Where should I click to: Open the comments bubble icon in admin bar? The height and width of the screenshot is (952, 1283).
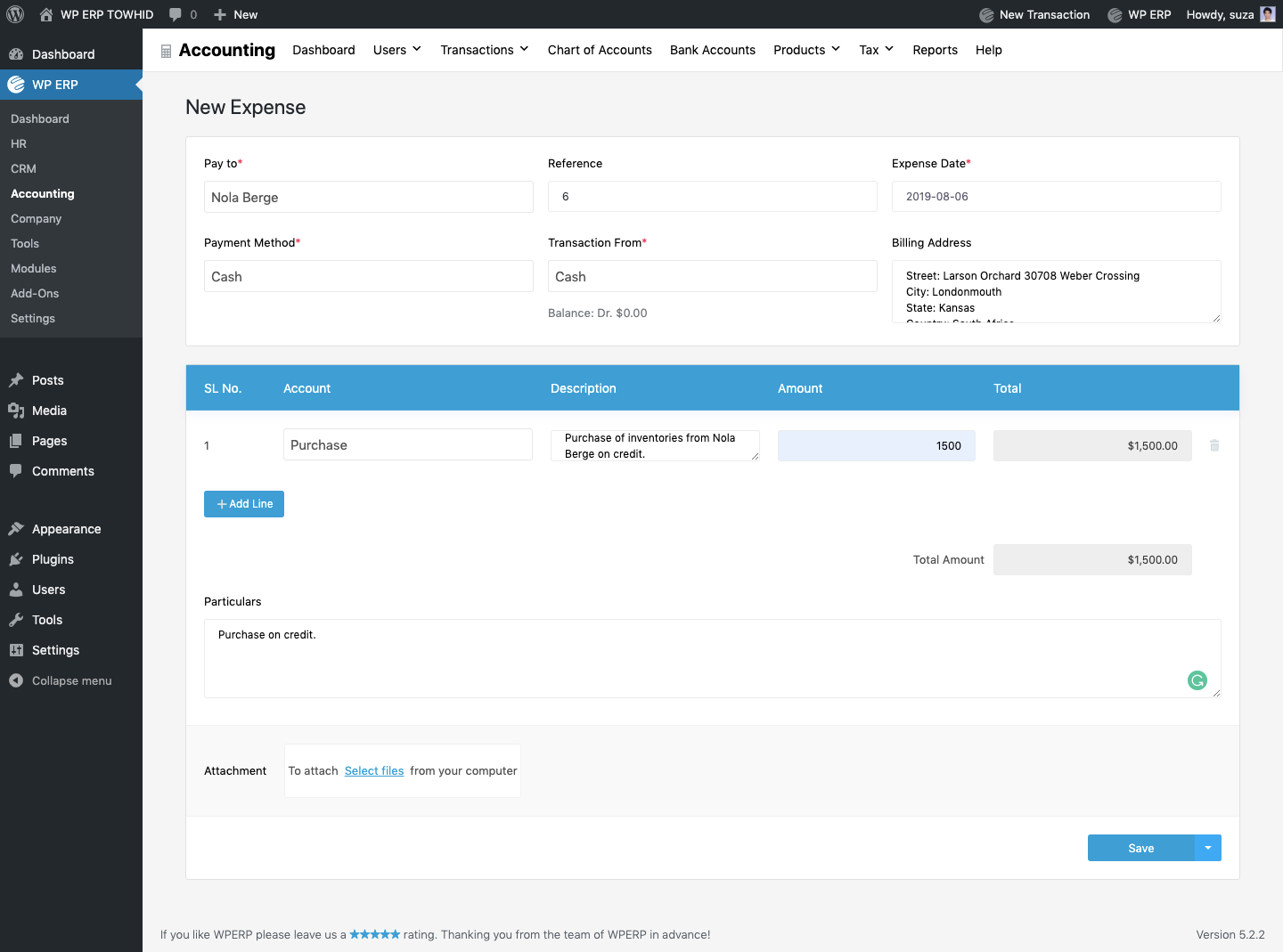(x=176, y=14)
